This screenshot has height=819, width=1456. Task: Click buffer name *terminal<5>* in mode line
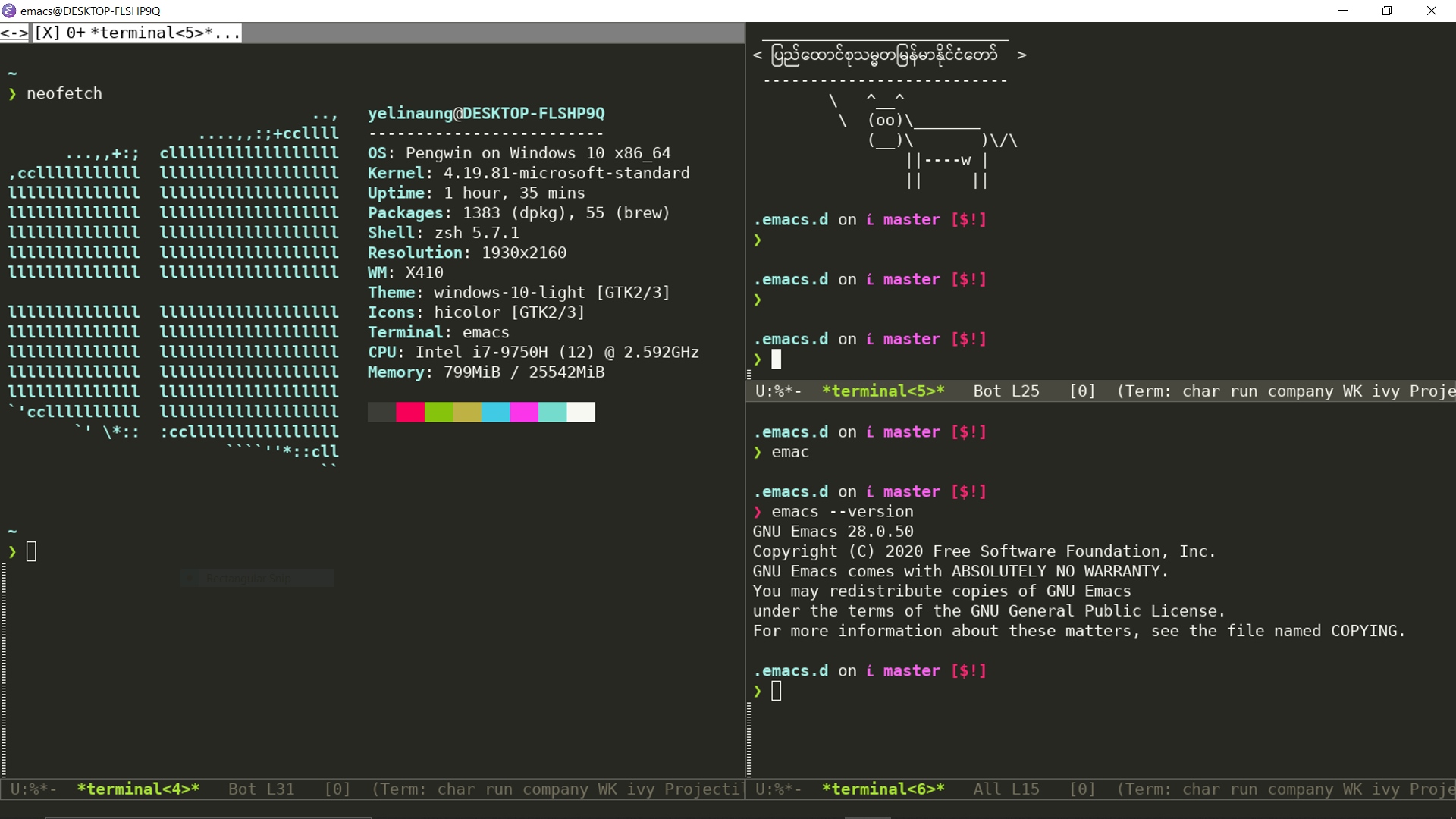pos(883,391)
